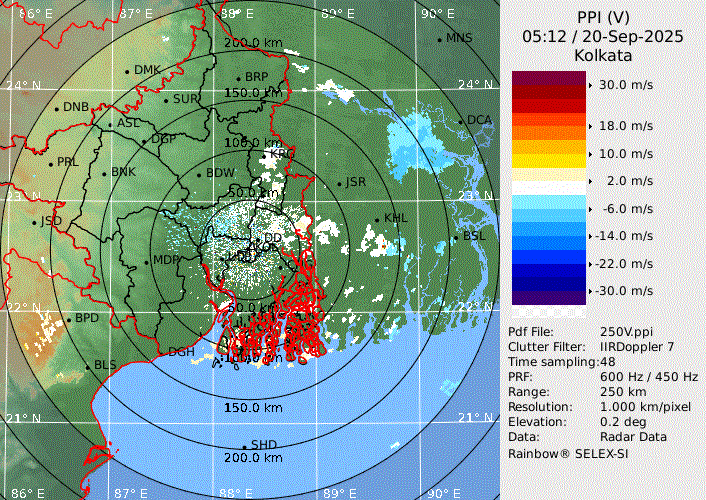Select the BLS coastal station marker
Screen dimensions: 706x500
tap(88, 366)
